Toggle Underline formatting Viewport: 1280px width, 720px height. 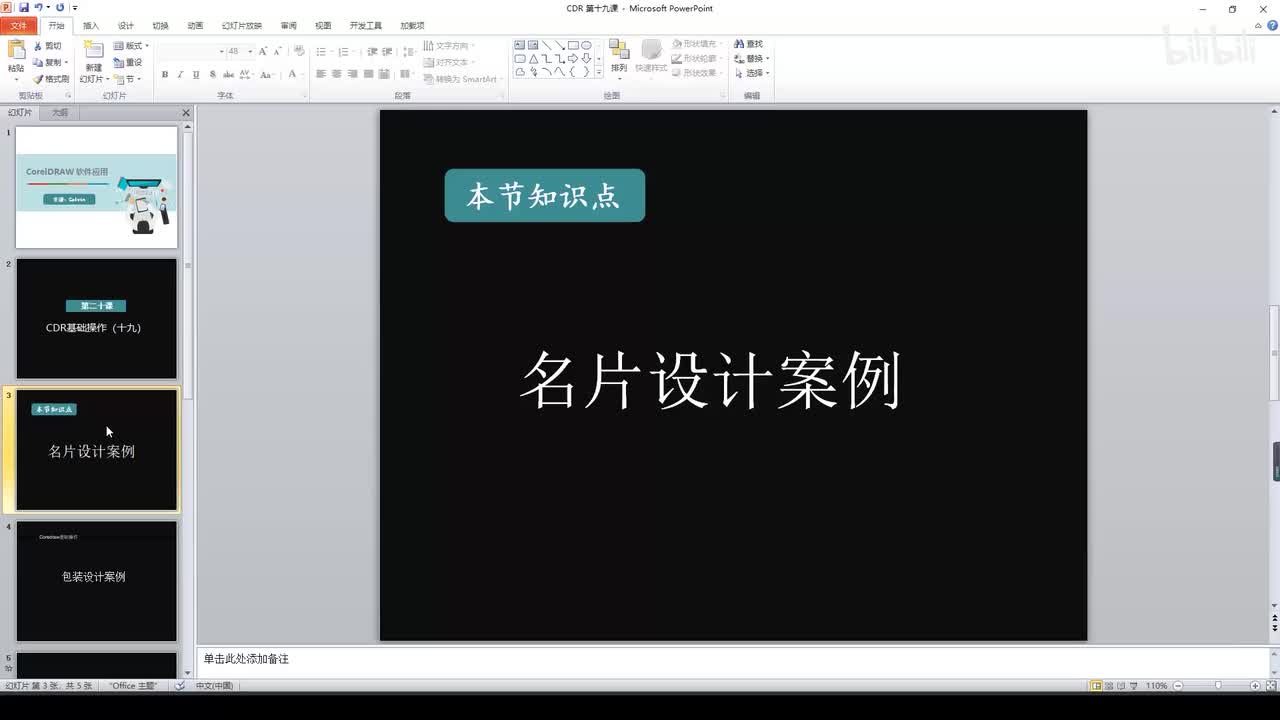click(x=196, y=74)
